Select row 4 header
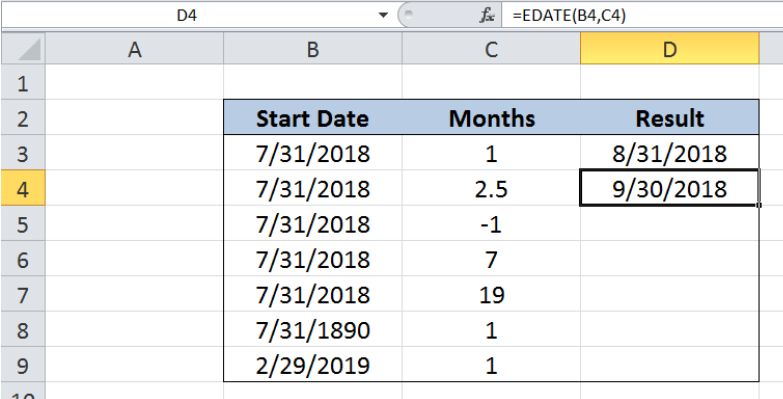Image resolution: width=783 pixels, height=399 pixels. (23, 188)
